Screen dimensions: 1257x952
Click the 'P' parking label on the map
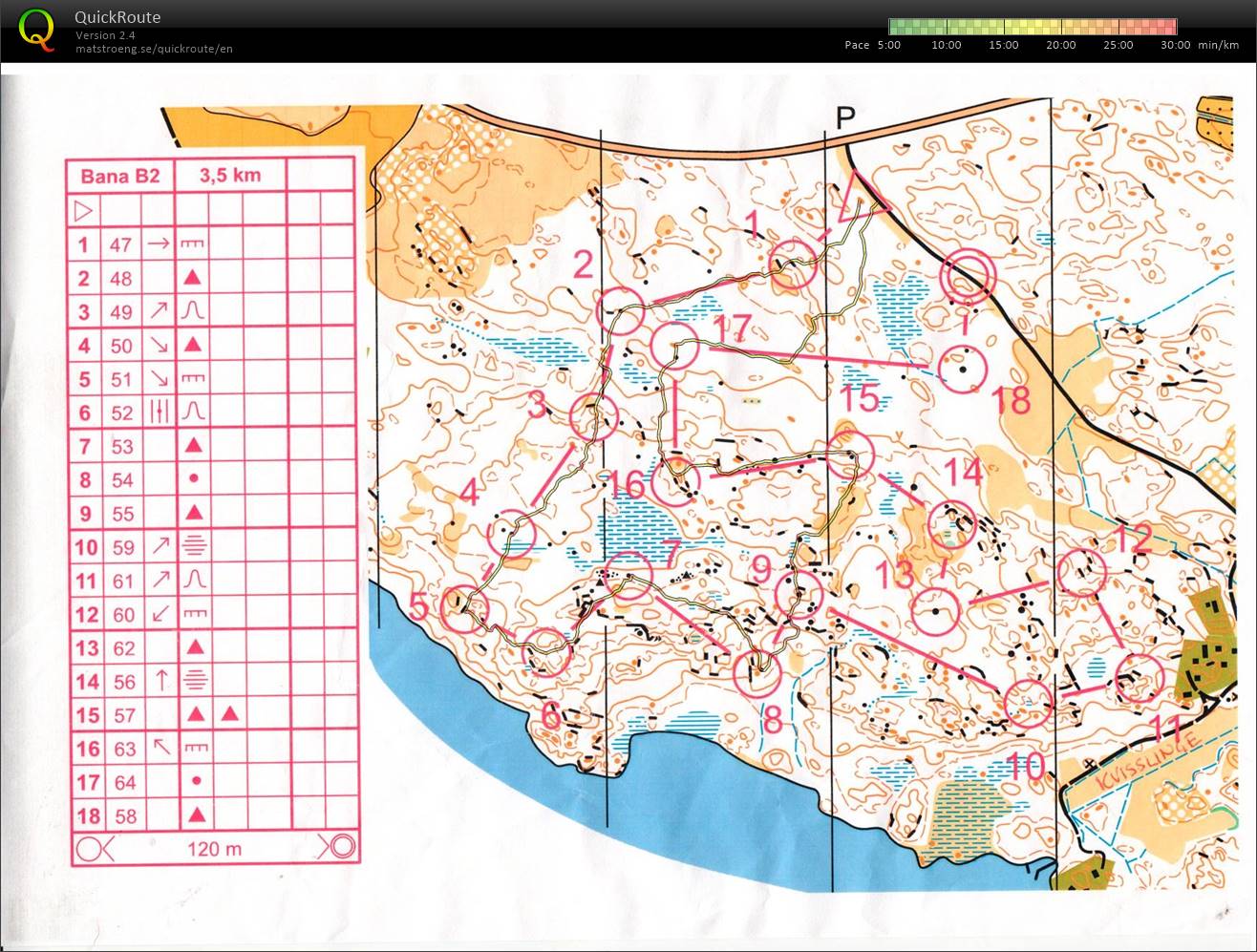pos(845,117)
